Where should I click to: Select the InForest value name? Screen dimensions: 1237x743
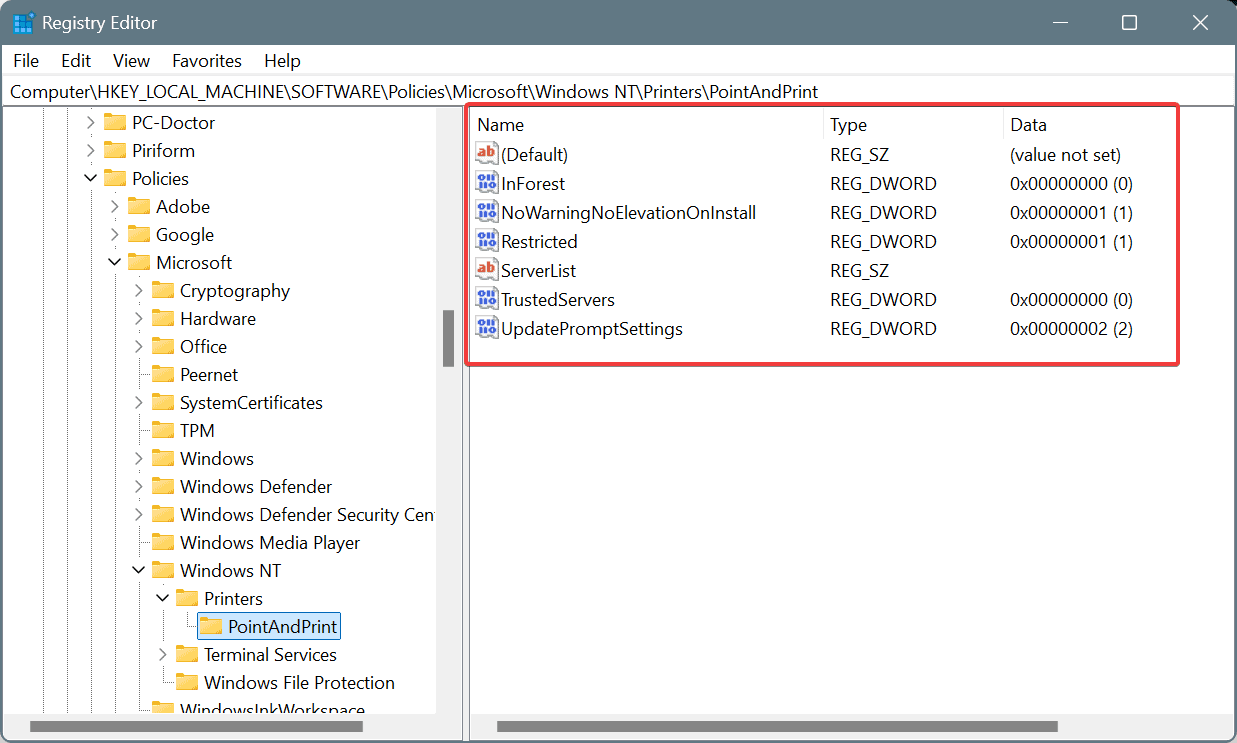pyautogui.click(x=533, y=183)
